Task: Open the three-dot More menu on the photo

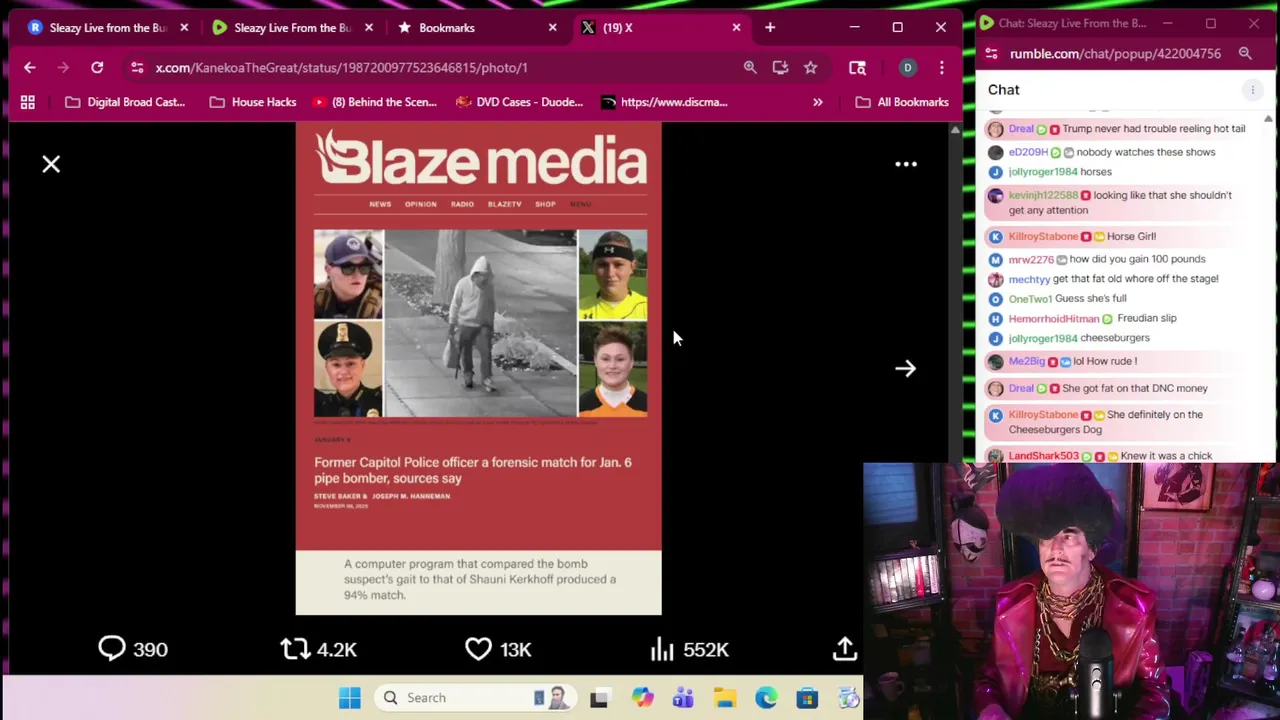Action: [905, 164]
